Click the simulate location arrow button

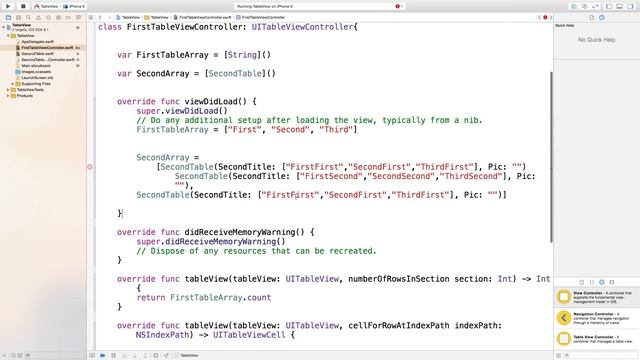(166, 356)
